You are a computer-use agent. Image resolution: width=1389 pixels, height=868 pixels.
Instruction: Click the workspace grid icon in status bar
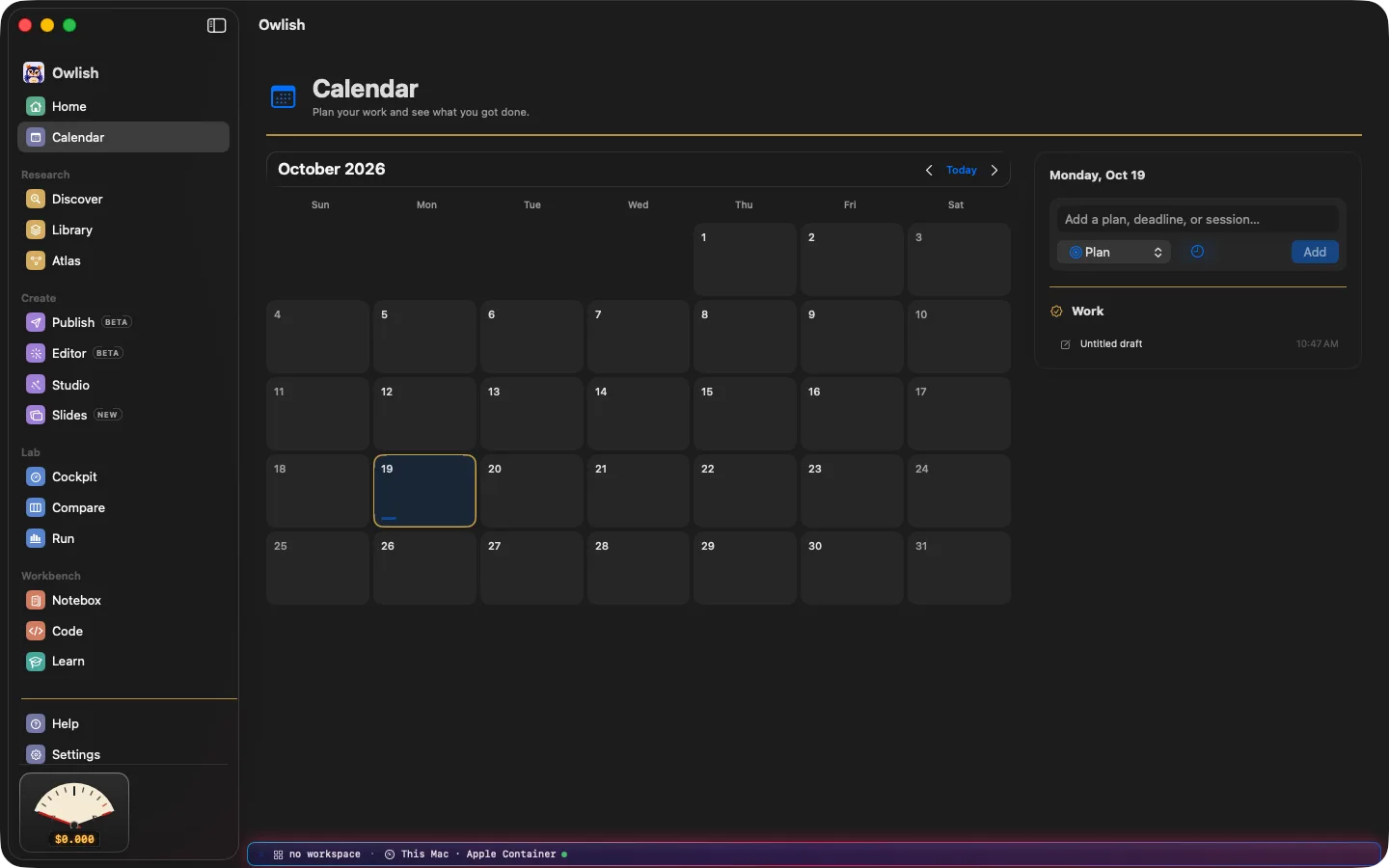pyautogui.click(x=278, y=854)
